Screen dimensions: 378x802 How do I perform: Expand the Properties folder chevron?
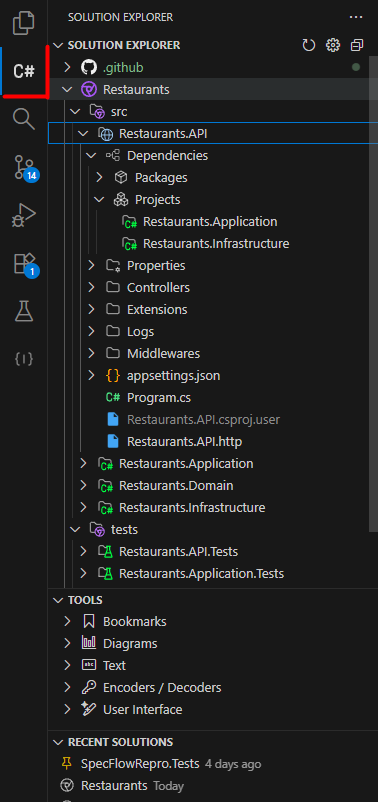click(91, 265)
